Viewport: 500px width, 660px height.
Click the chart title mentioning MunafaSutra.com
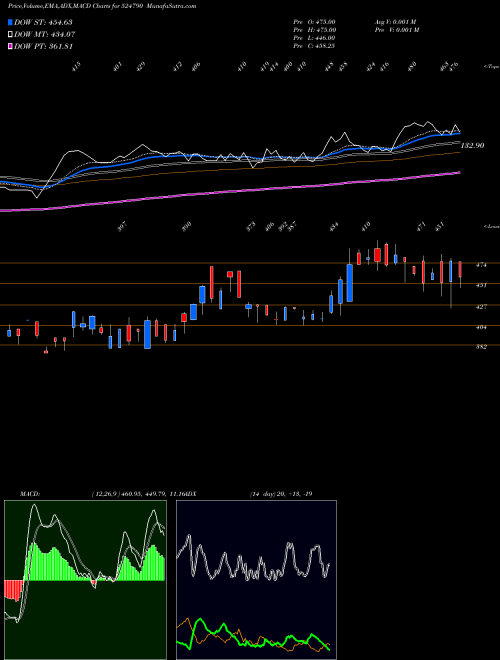point(102,6)
